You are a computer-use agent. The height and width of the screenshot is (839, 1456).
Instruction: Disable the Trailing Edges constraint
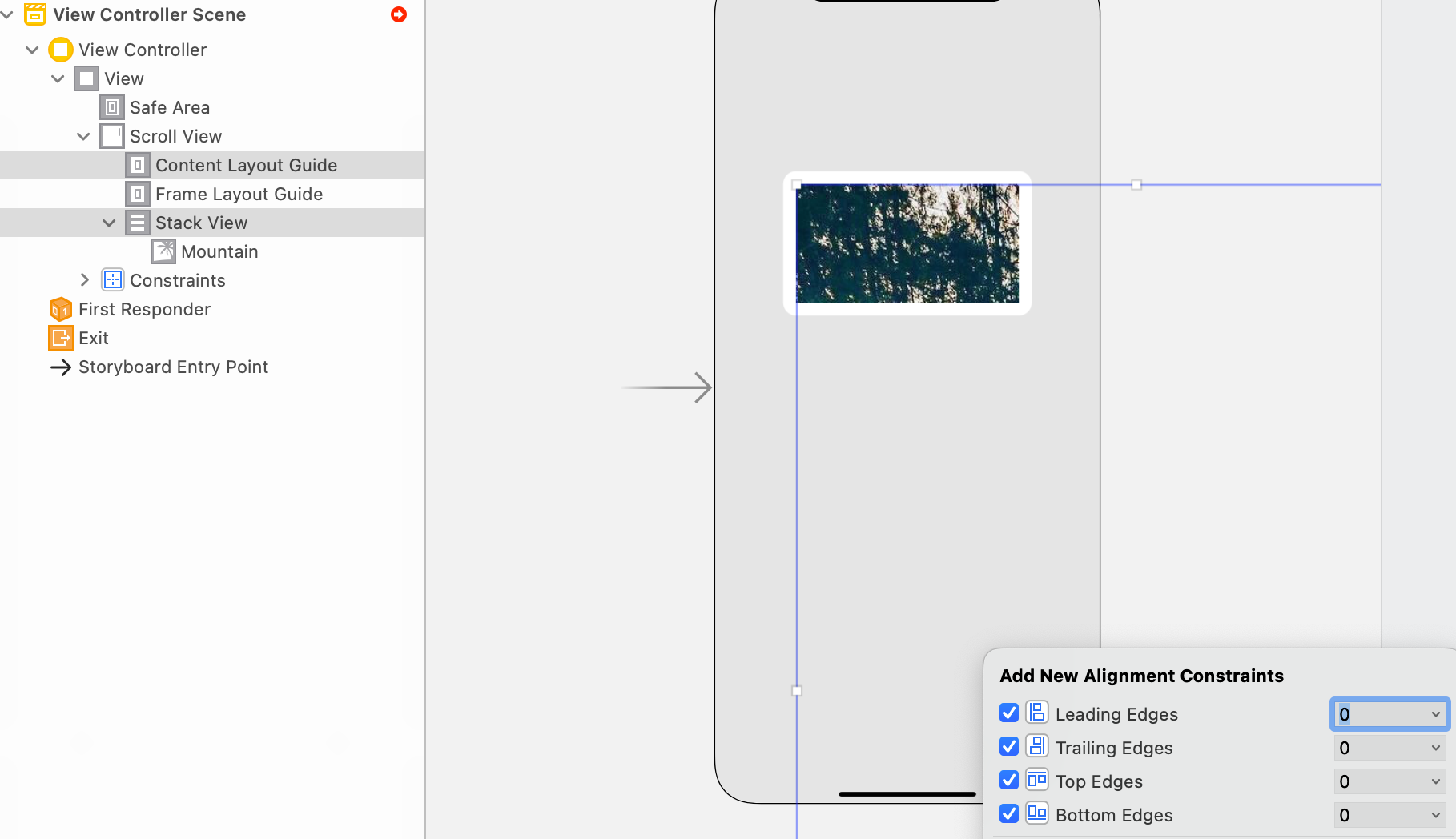coord(1008,746)
